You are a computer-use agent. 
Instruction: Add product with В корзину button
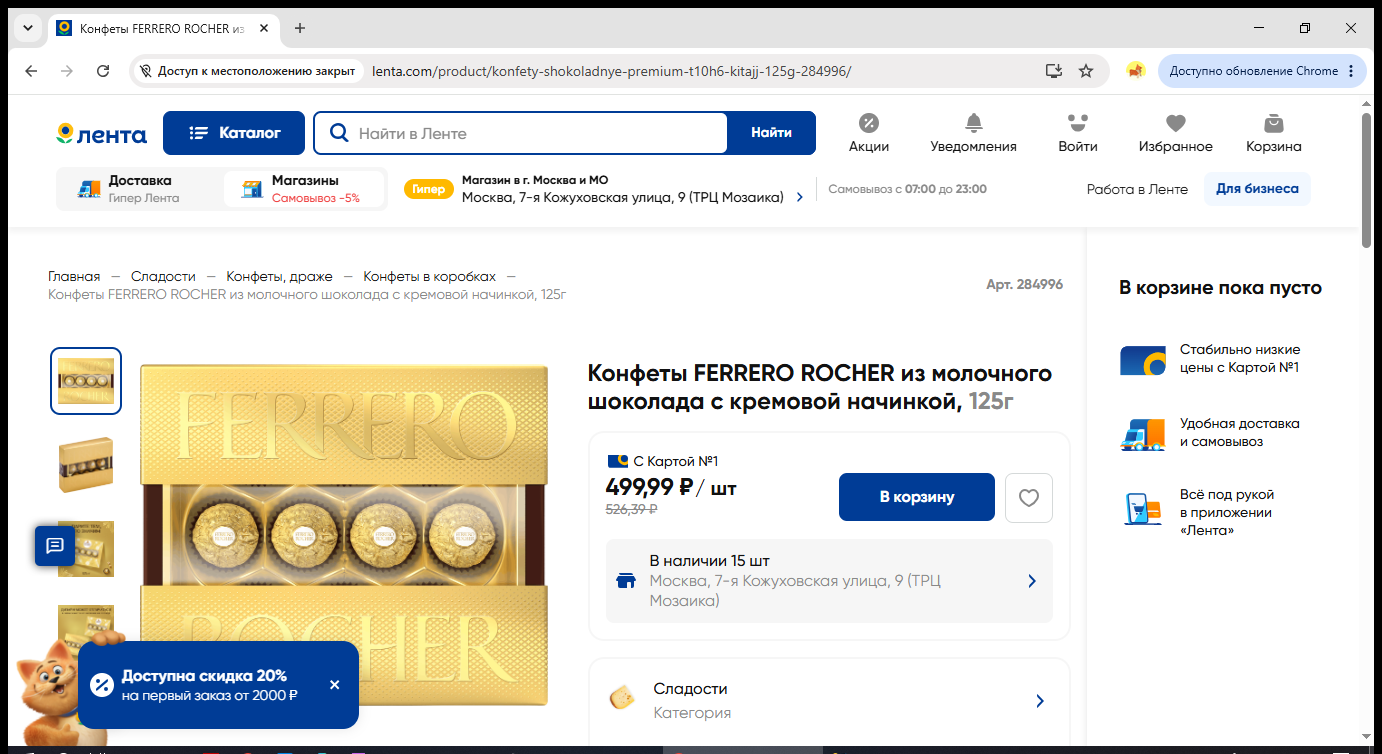pos(917,497)
